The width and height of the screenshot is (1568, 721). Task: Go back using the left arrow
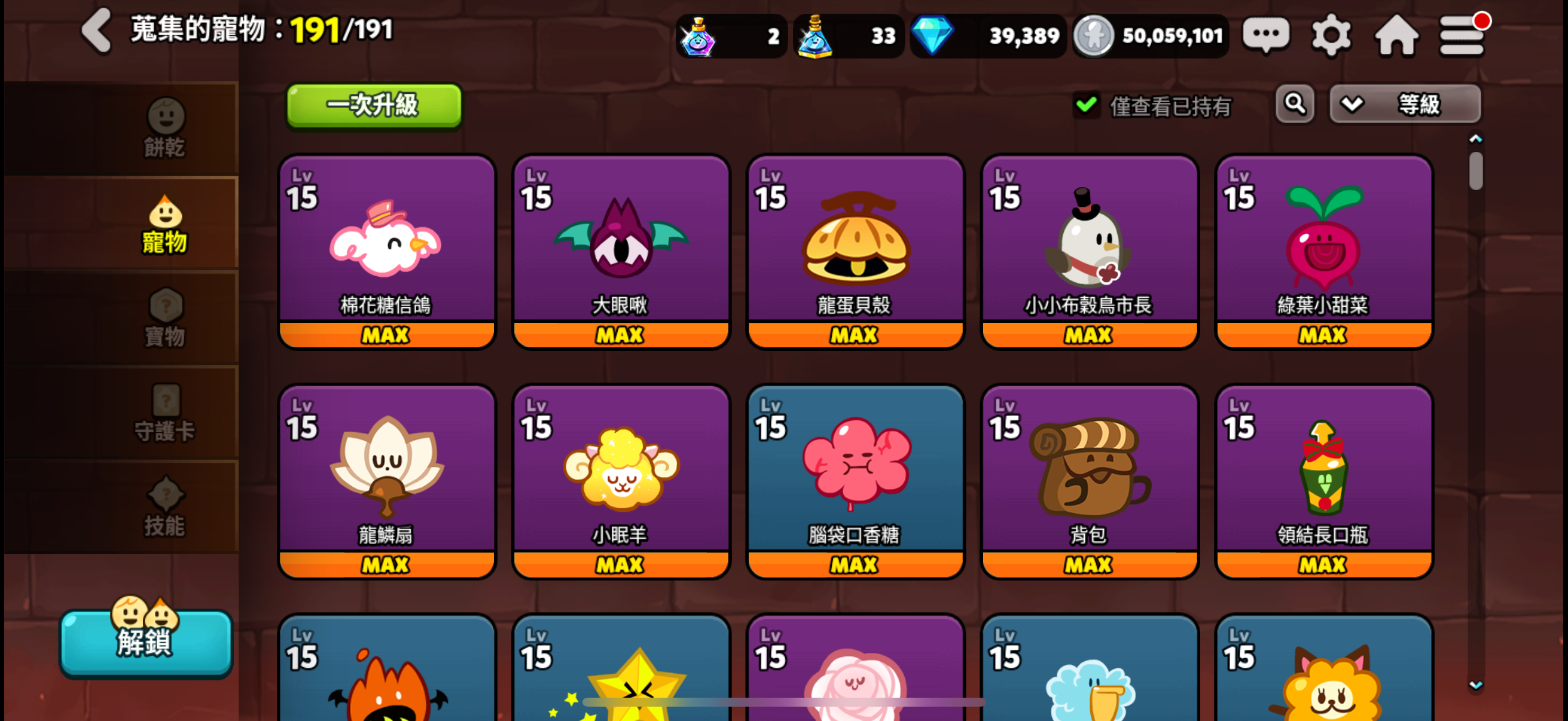tap(97, 30)
